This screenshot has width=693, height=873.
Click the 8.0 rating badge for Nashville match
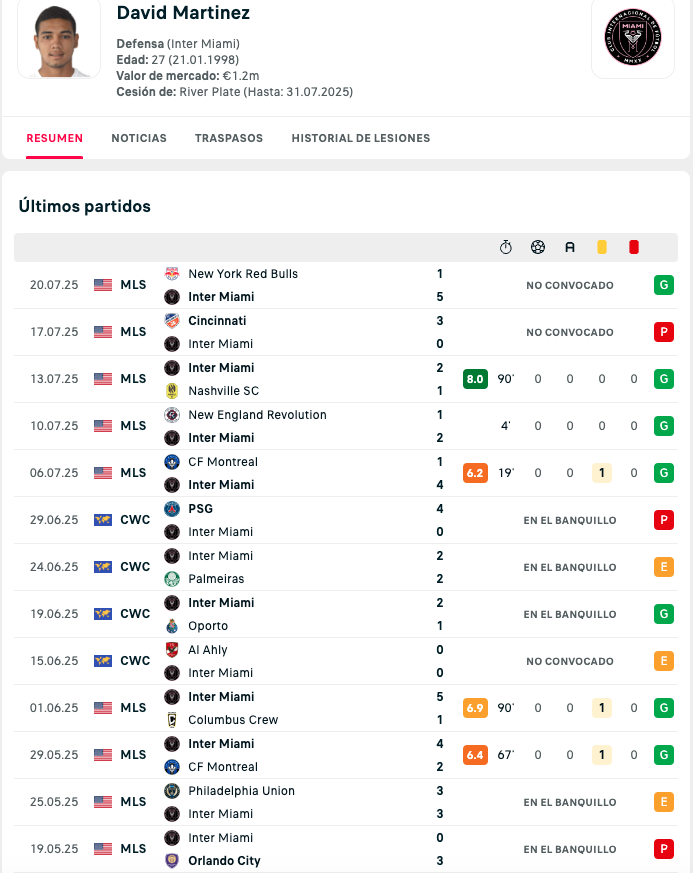pyautogui.click(x=475, y=379)
